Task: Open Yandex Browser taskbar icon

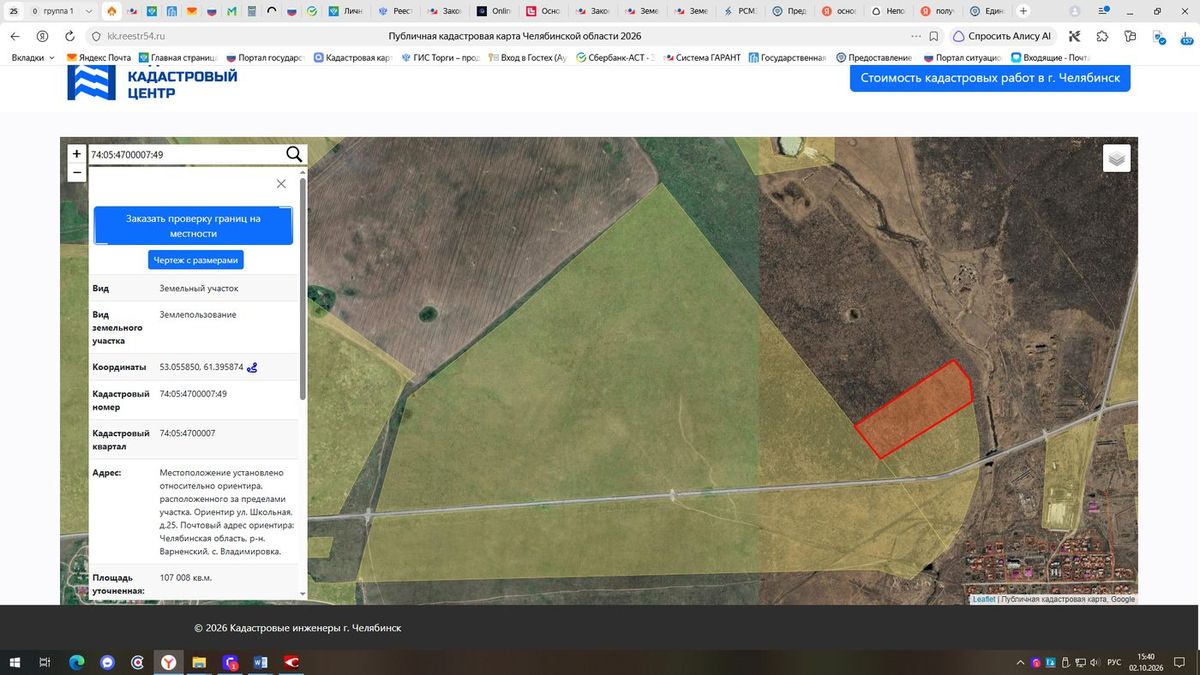Action: coord(169,662)
